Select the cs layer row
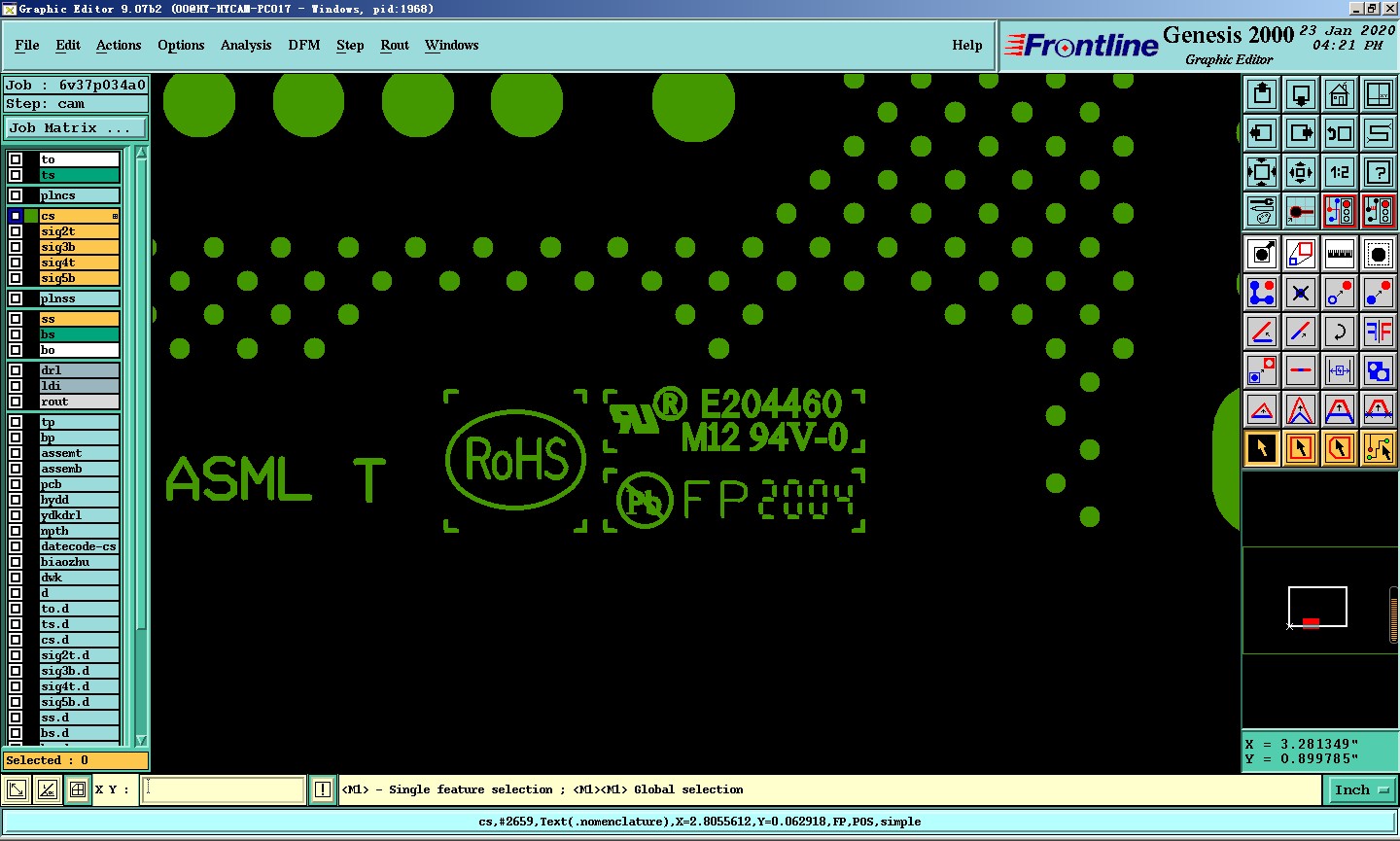 [79, 216]
